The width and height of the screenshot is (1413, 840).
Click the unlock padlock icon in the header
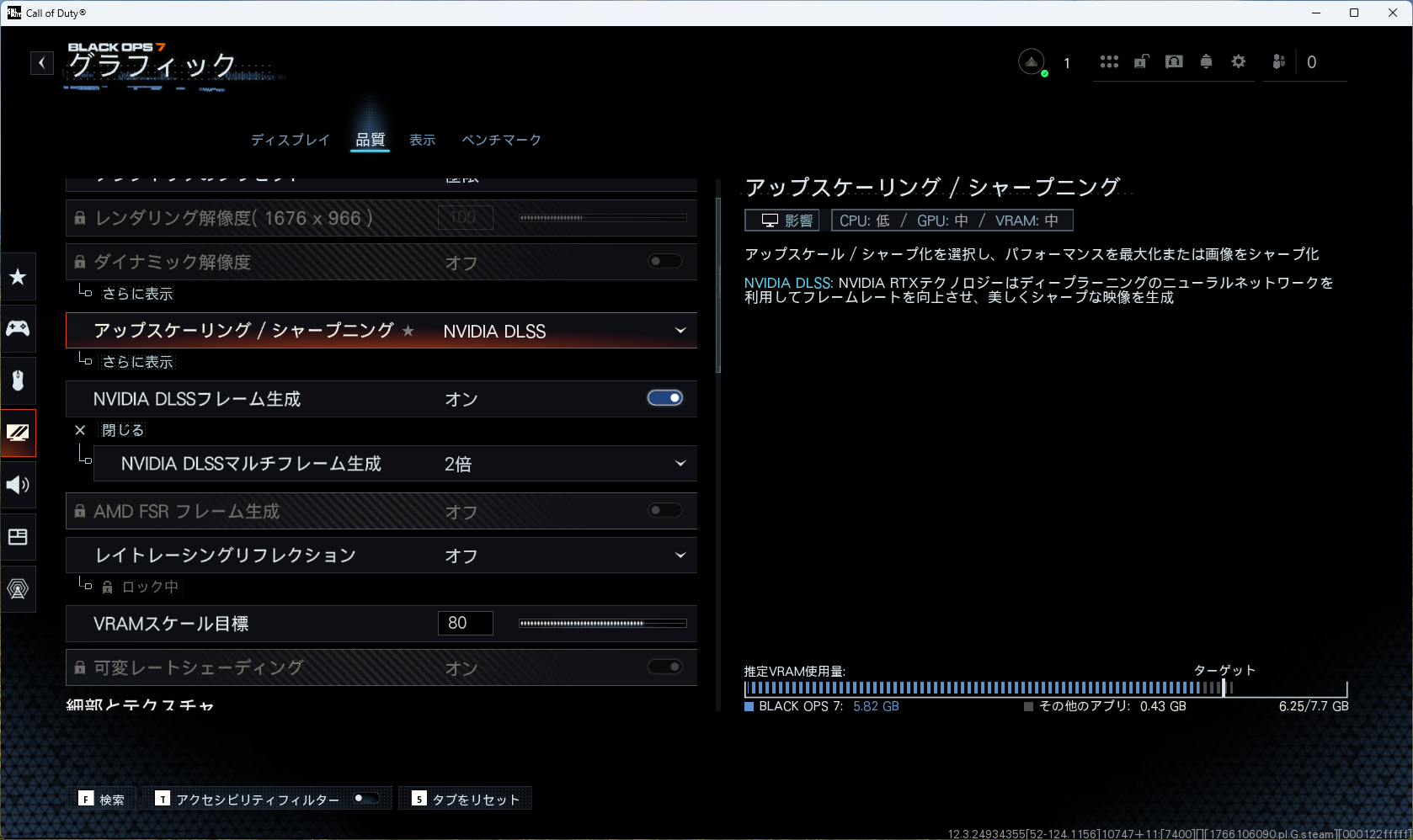1141,61
